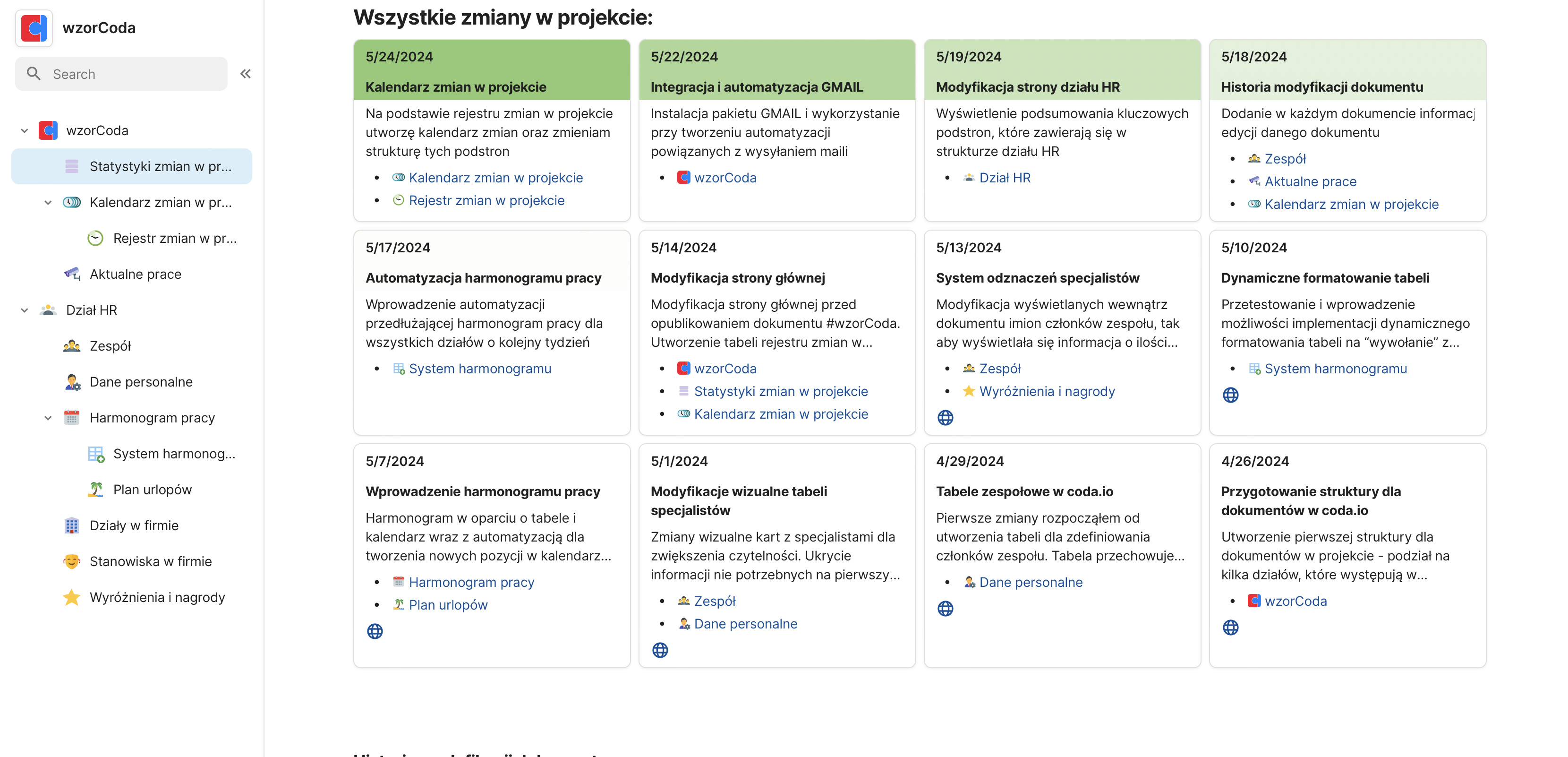Screen dimensions: 1568x757
Task: Collapse Kalendarz zmian sidebar section
Action: click(48, 203)
